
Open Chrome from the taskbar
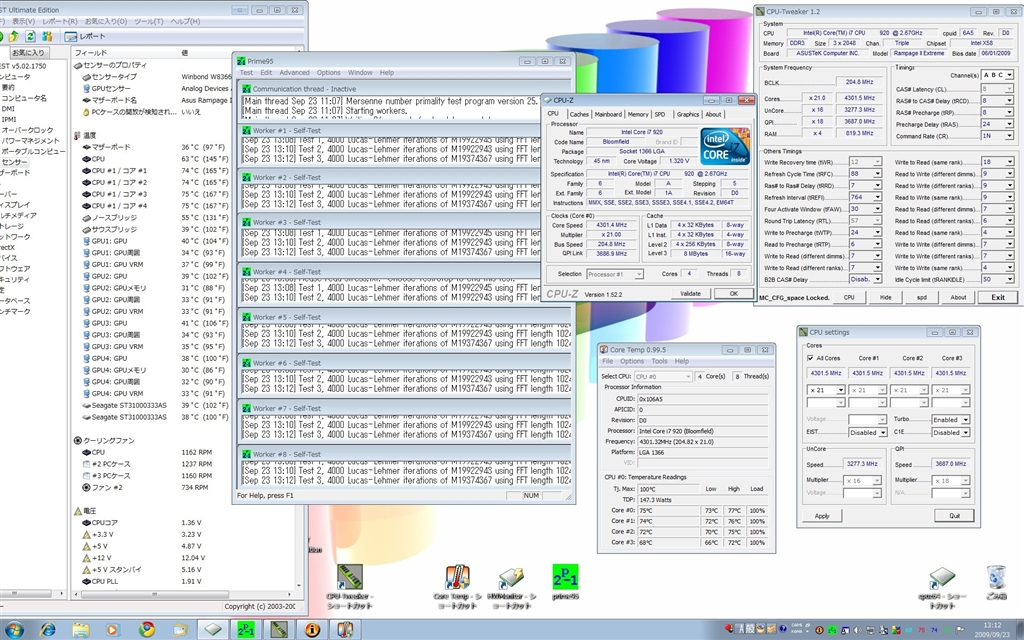click(147, 629)
